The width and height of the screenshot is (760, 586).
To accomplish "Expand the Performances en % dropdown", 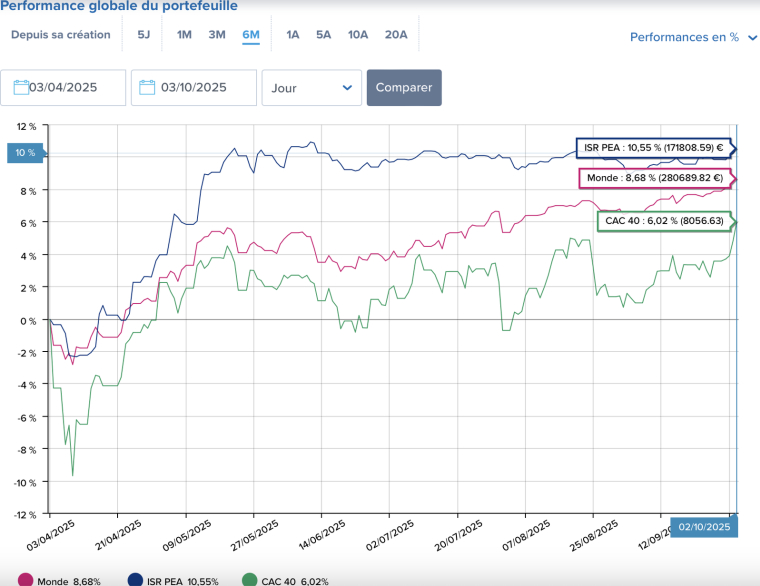I will pyautogui.click(x=693, y=37).
